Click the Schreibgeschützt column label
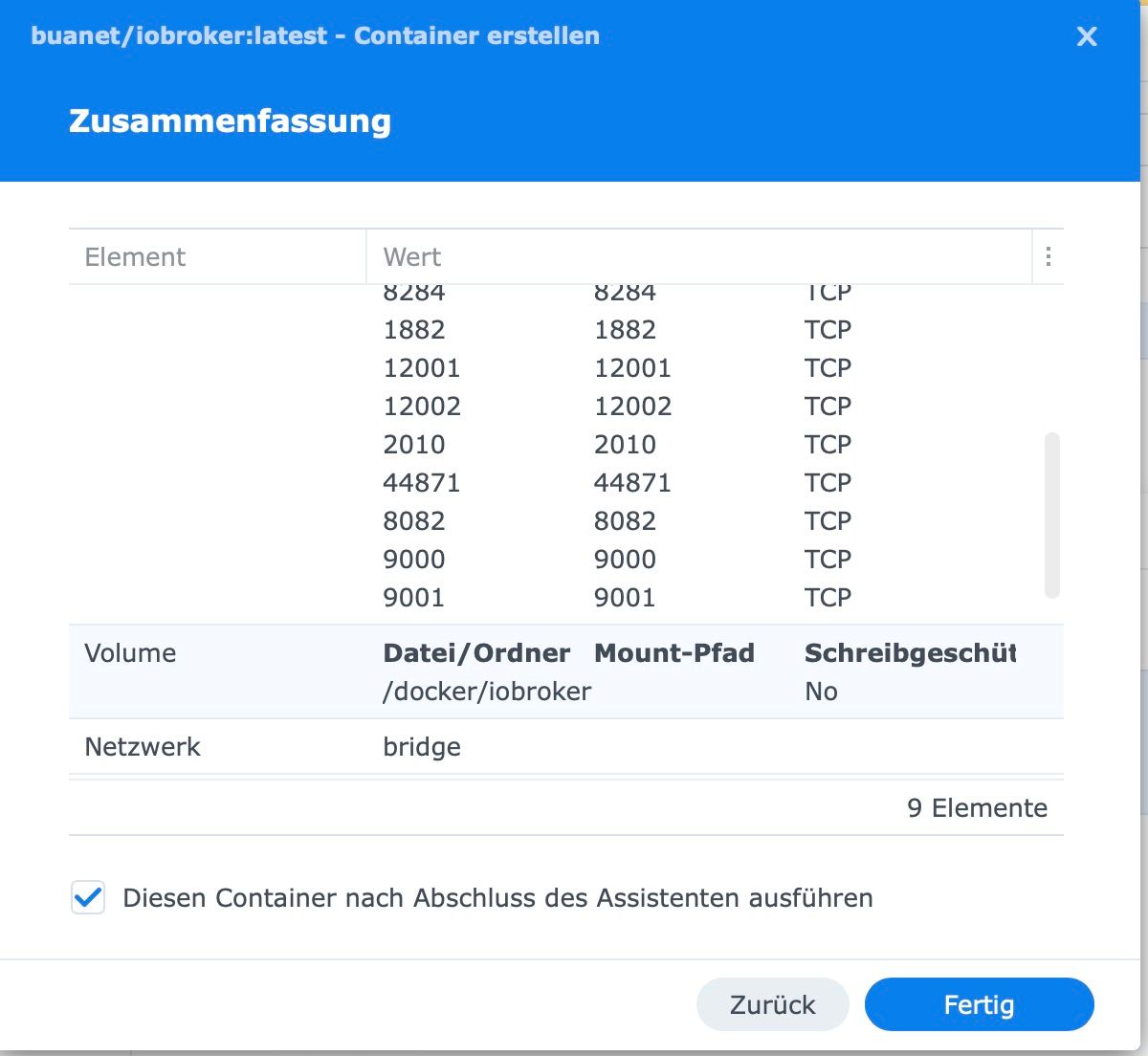Image resolution: width=1148 pixels, height=1056 pixels. 910,653
